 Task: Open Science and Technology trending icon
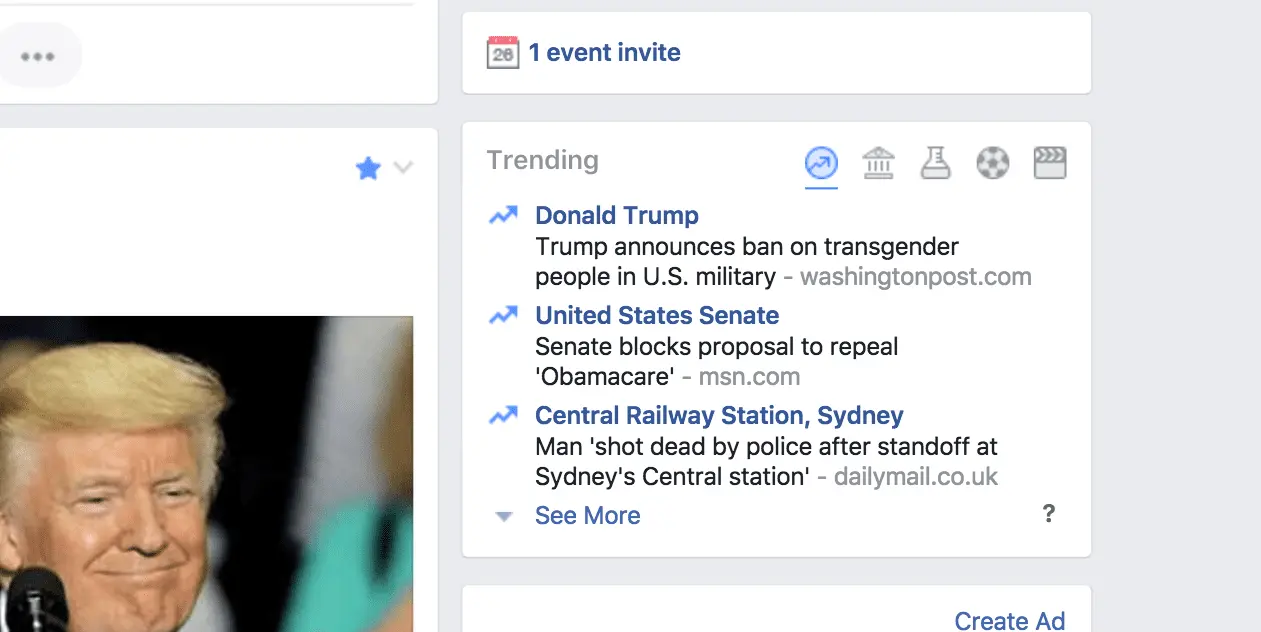(x=935, y=163)
